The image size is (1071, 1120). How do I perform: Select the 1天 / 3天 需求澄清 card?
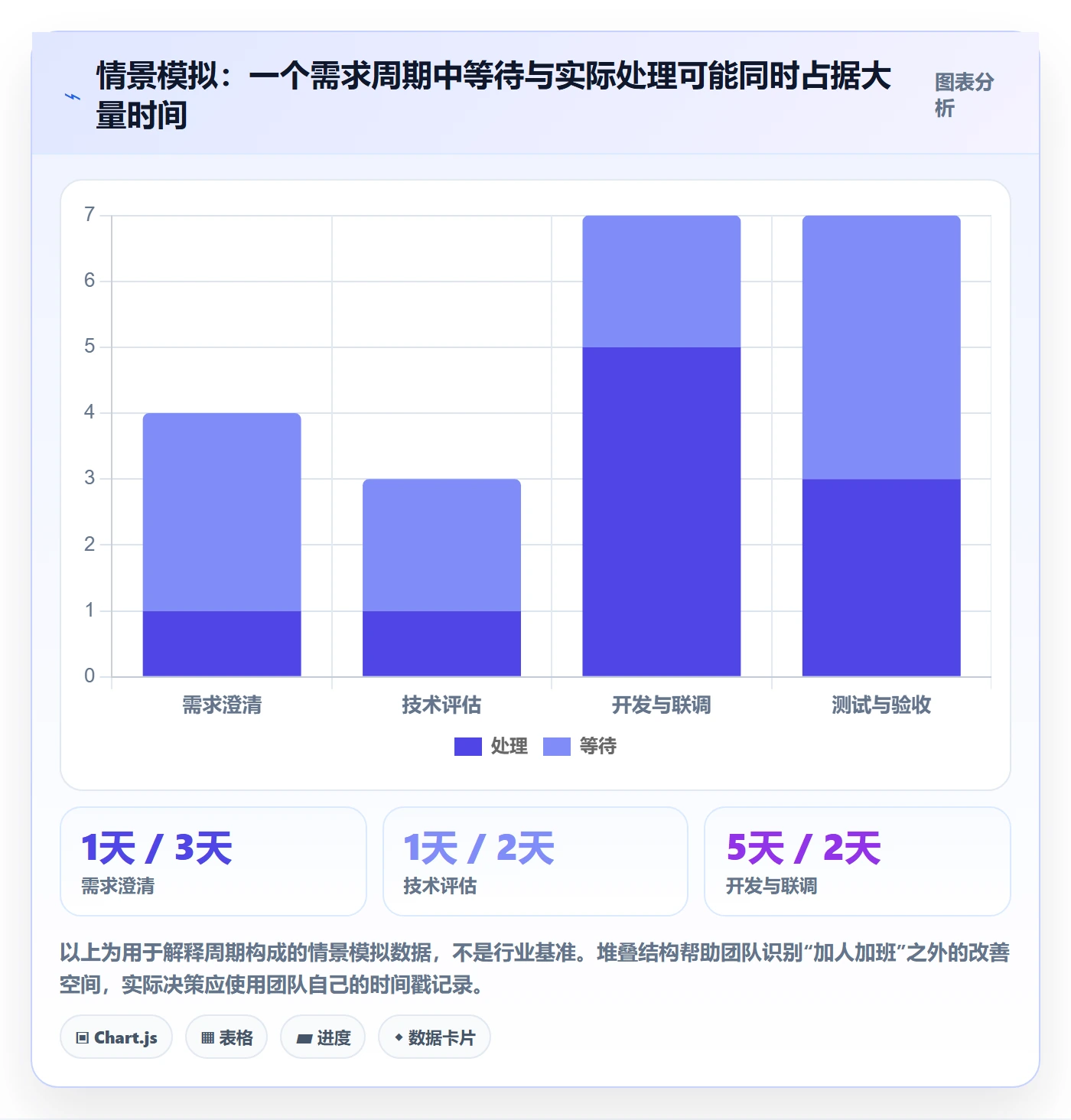[x=213, y=861]
